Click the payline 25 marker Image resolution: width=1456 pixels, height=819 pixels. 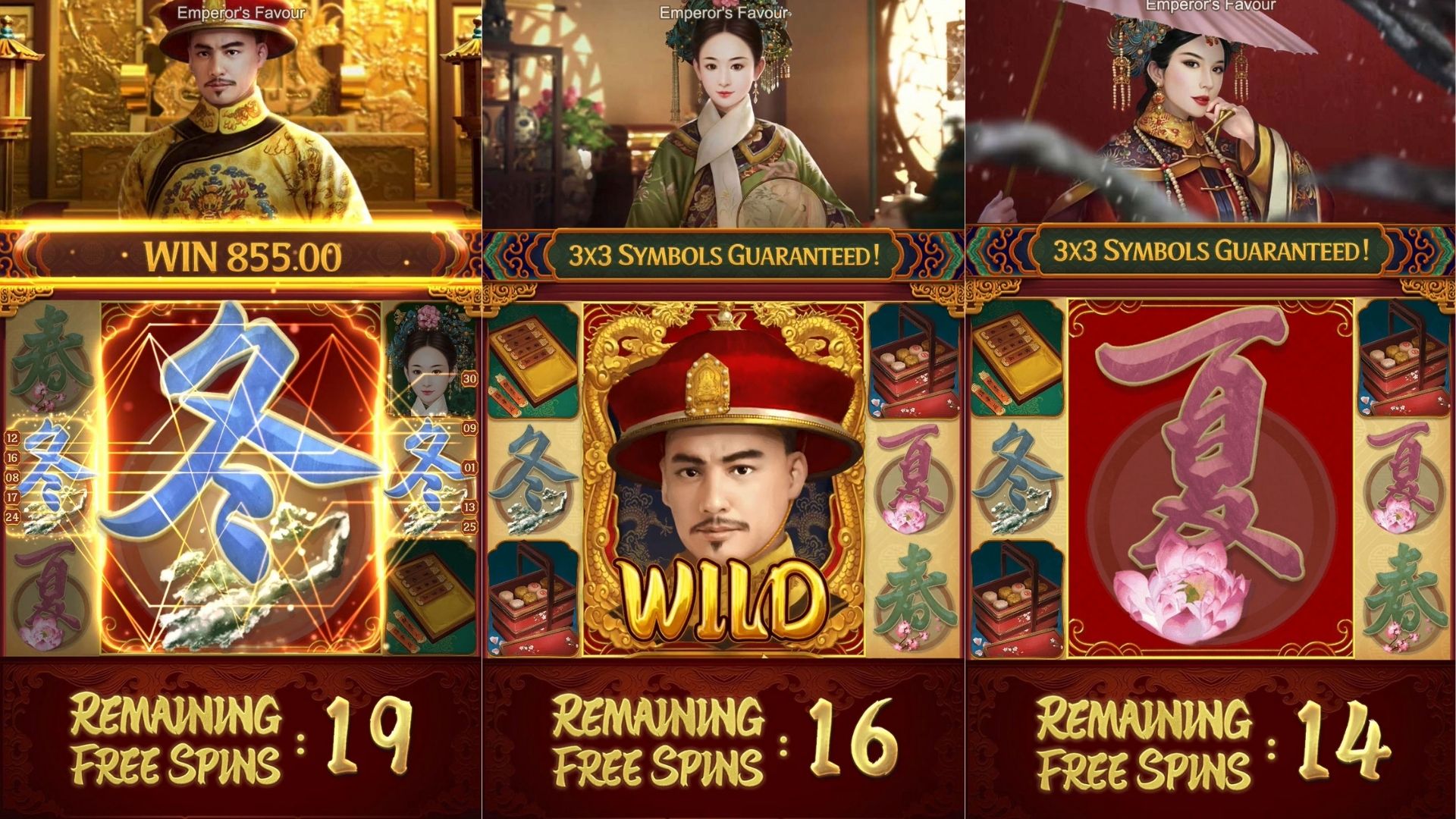click(x=469, y=526)
